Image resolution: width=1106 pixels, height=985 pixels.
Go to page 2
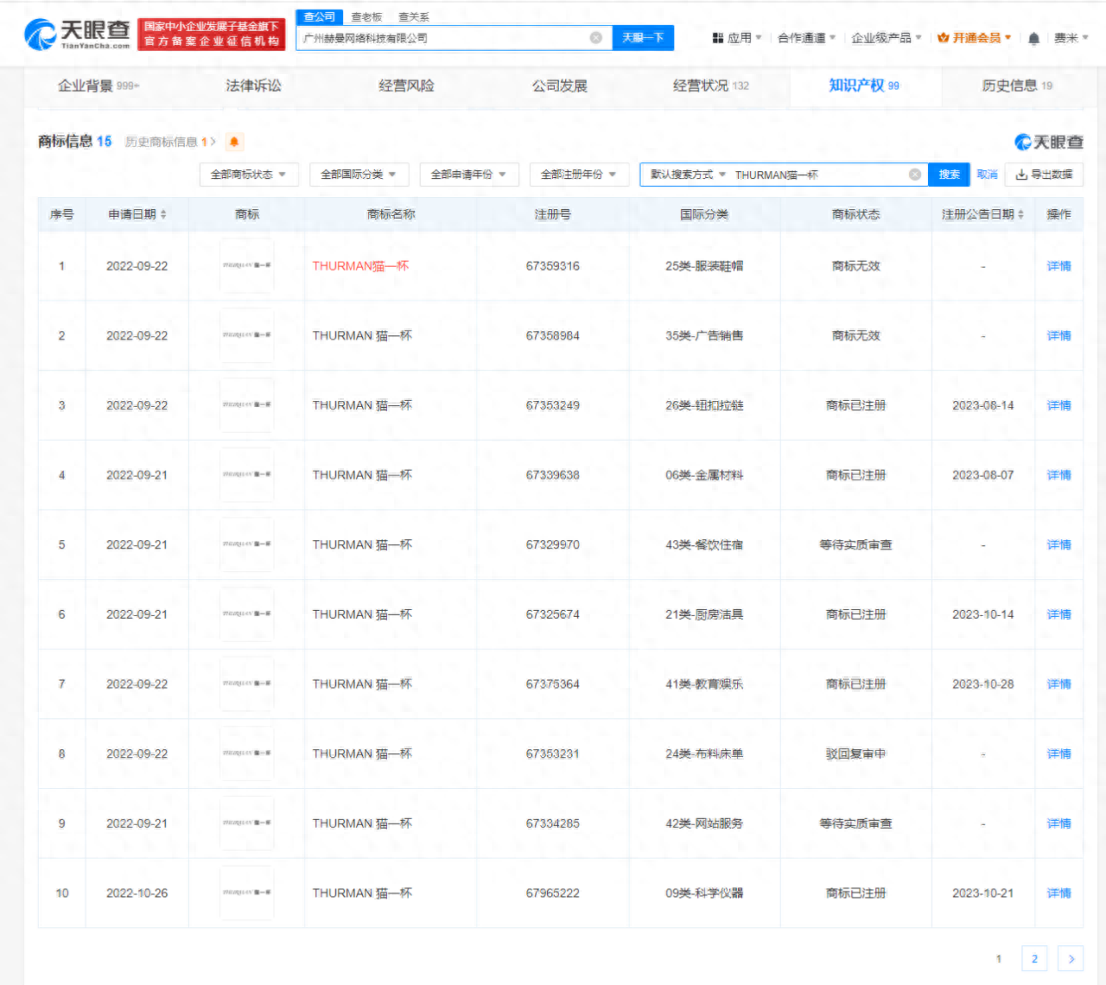pos(1034,958)
